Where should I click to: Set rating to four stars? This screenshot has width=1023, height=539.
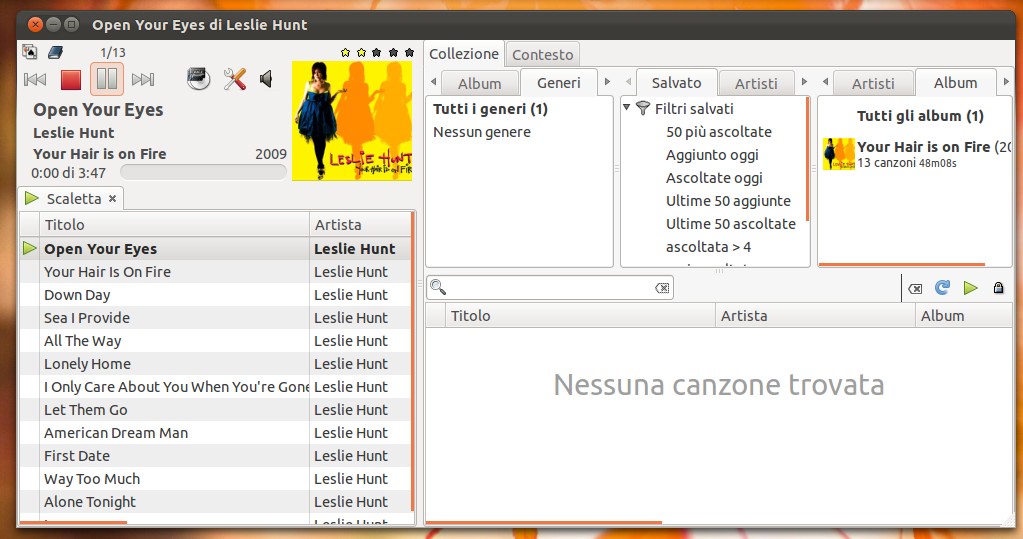[393, 52]
